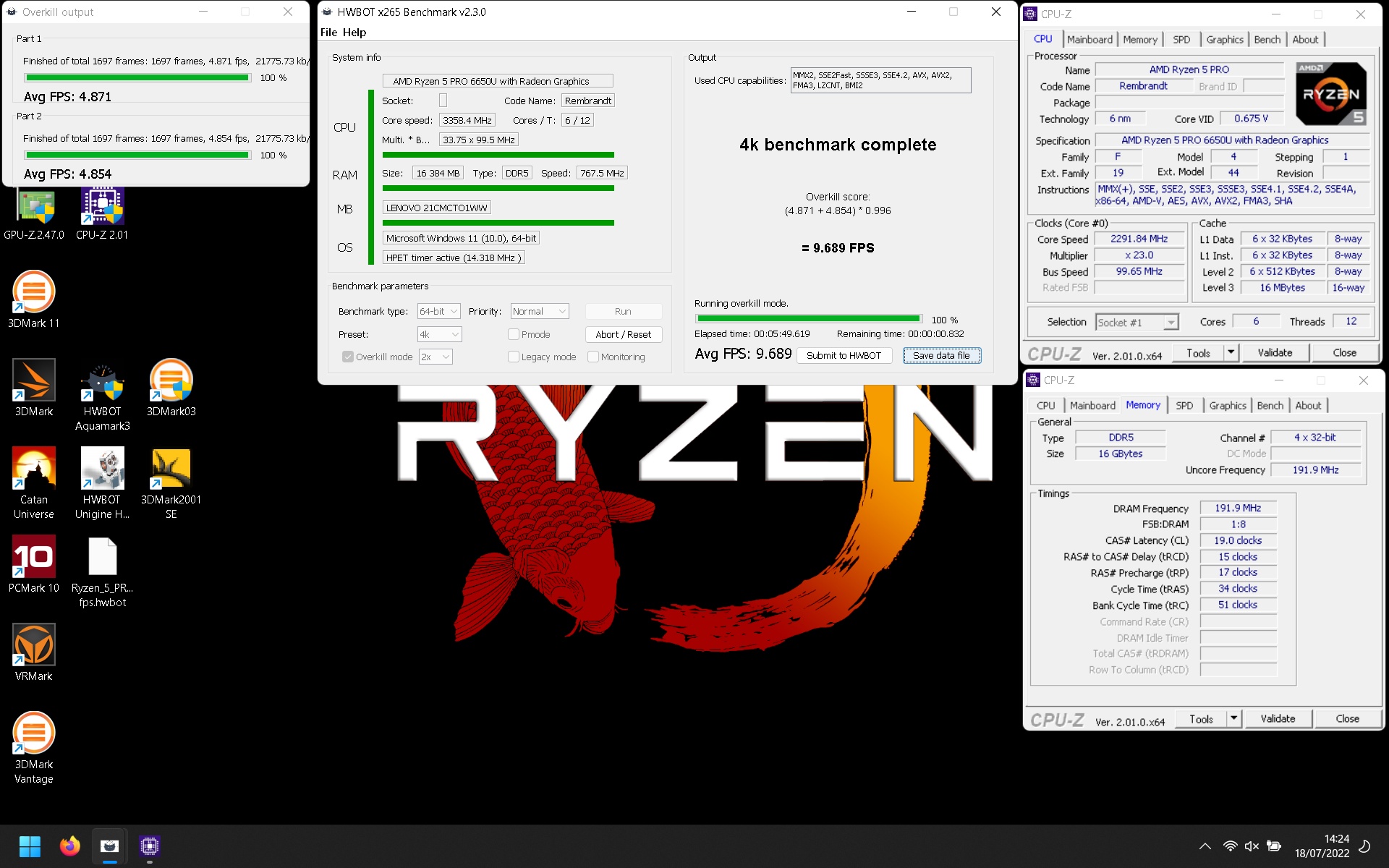Open Catan Universe desktop icon
Image resolution: width=1389 pixels, height=868 pixels.
tap(34, 483)
